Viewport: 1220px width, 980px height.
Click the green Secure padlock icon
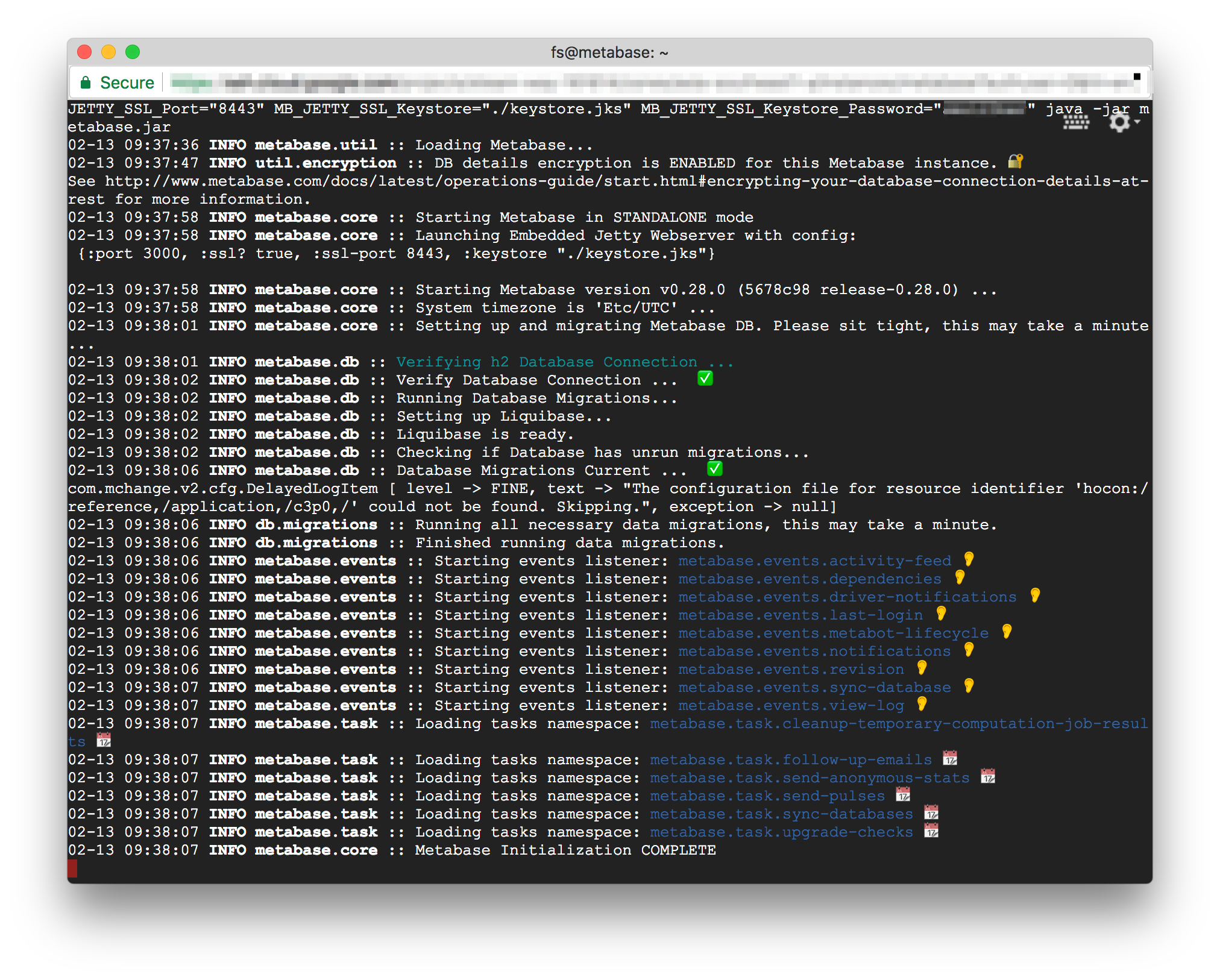click(x=86, y=83)
